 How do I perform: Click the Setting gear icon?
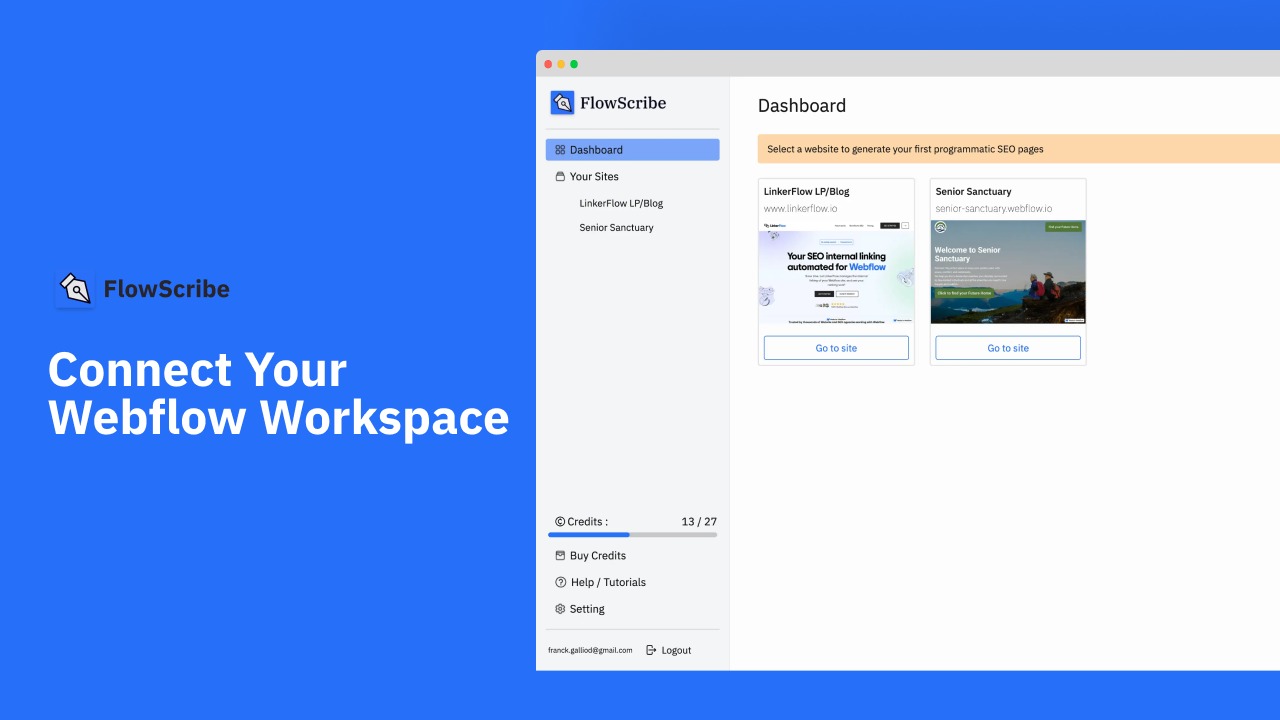(x=560, y=609)
